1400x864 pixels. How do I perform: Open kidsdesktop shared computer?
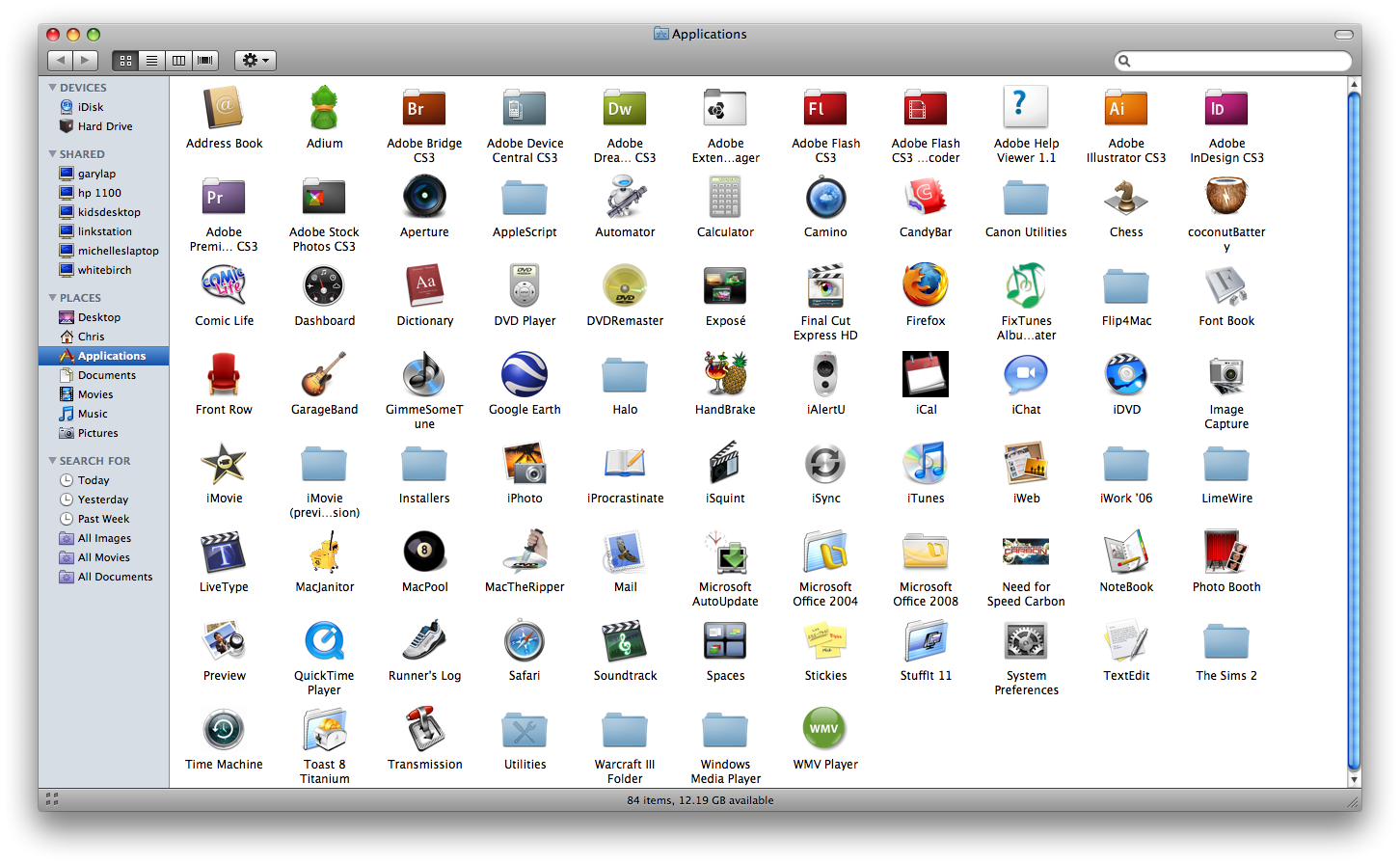tap(104, 212)
